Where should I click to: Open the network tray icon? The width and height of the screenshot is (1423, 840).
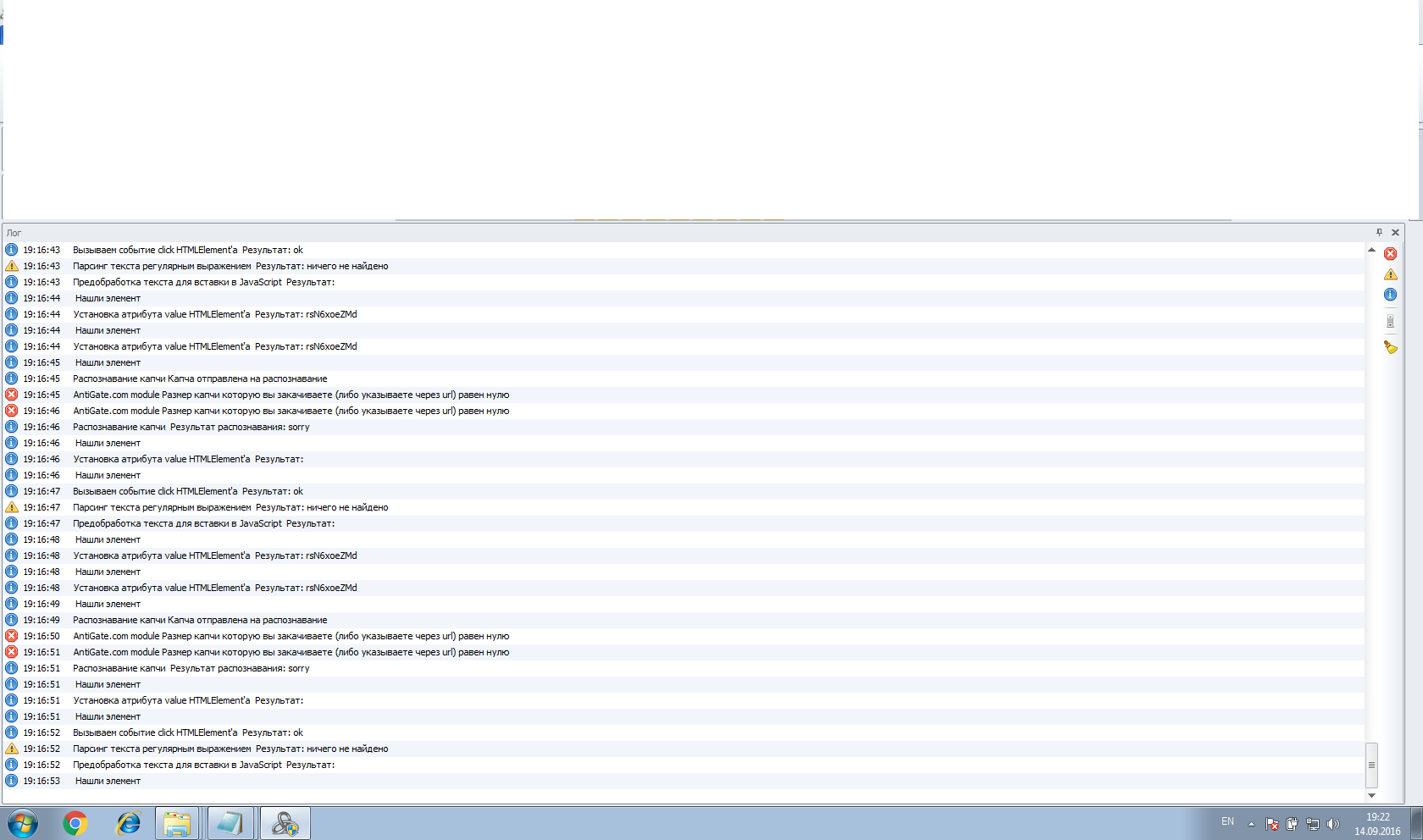(1313, 824)
